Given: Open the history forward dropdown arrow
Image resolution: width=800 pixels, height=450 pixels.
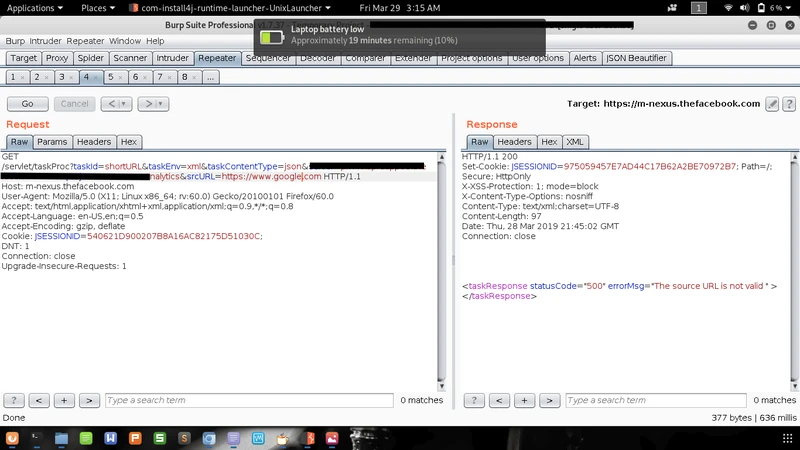Looking at the screenshot, I should (x=160, y=104).
